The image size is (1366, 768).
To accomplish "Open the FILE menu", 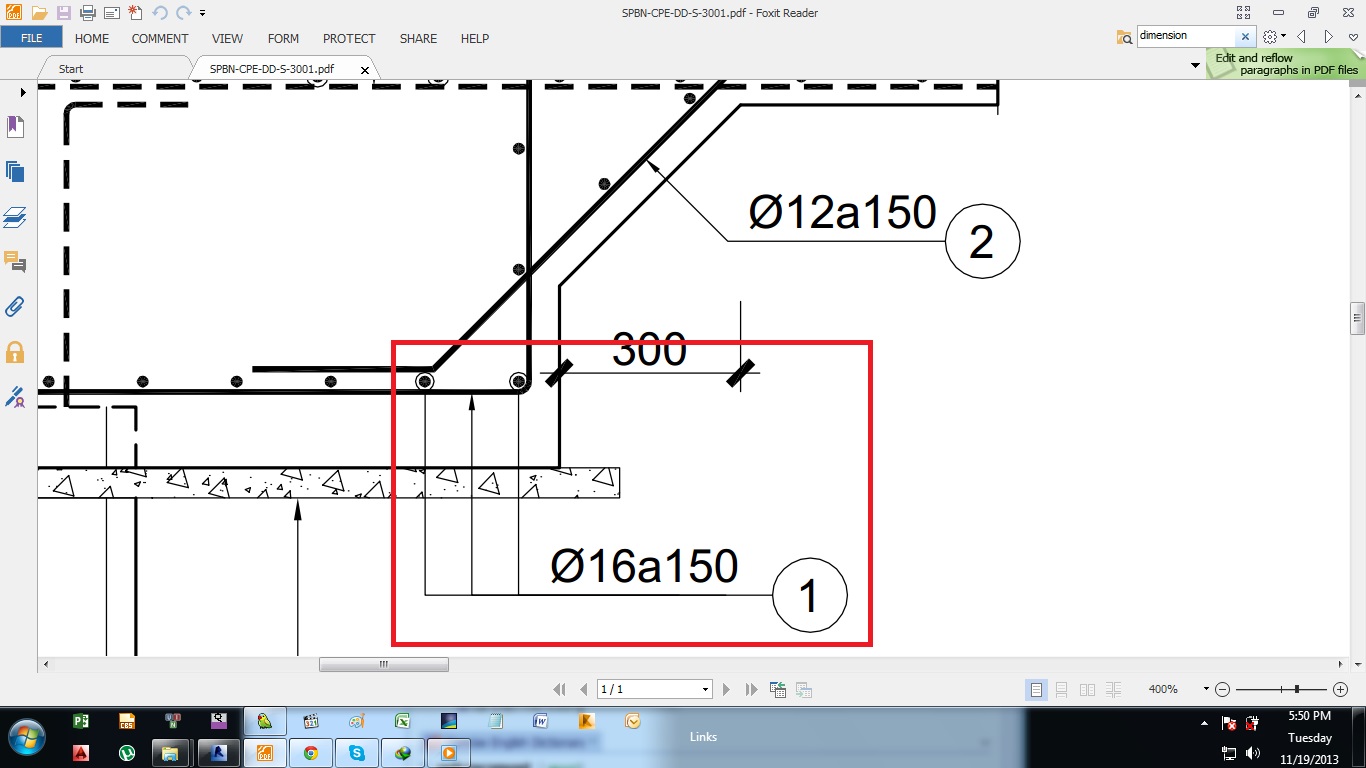I will pyautogui.click(x=31, y=38).
